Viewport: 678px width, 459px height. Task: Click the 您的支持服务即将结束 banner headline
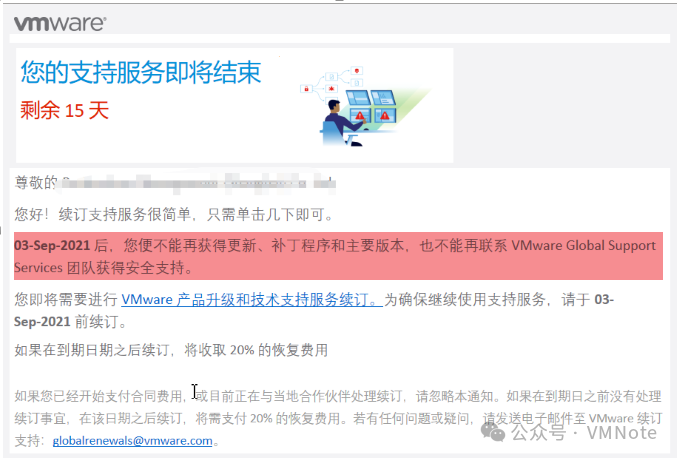tap(141, 72)
